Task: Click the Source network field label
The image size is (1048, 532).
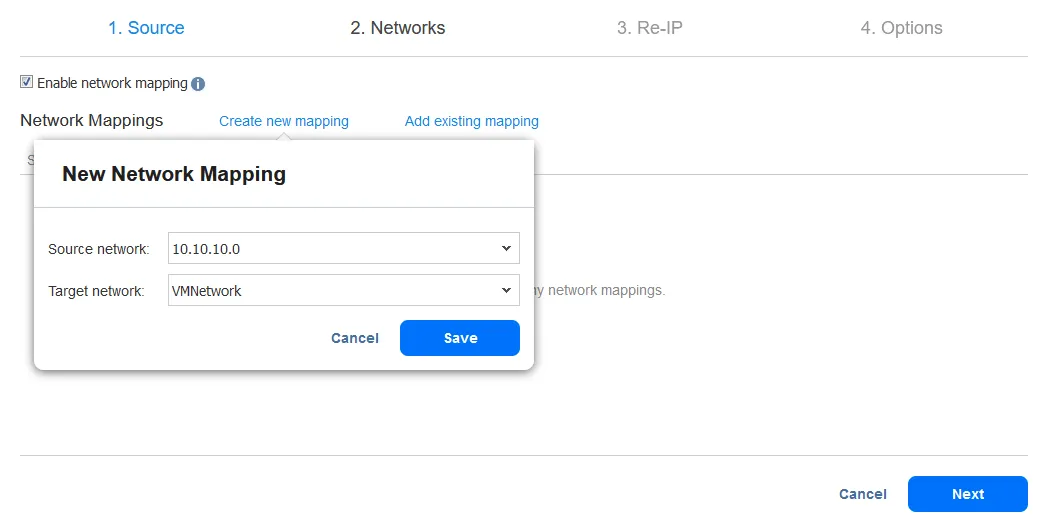Action: (98, 249)
